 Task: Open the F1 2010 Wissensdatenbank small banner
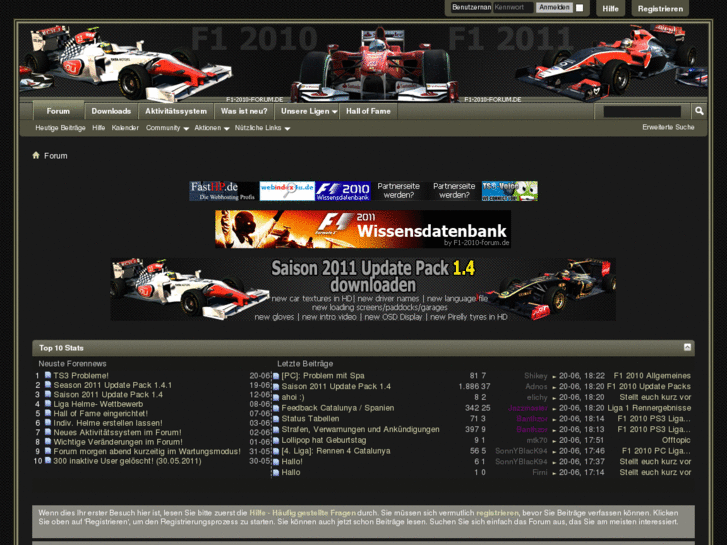[x=343, y=191]
